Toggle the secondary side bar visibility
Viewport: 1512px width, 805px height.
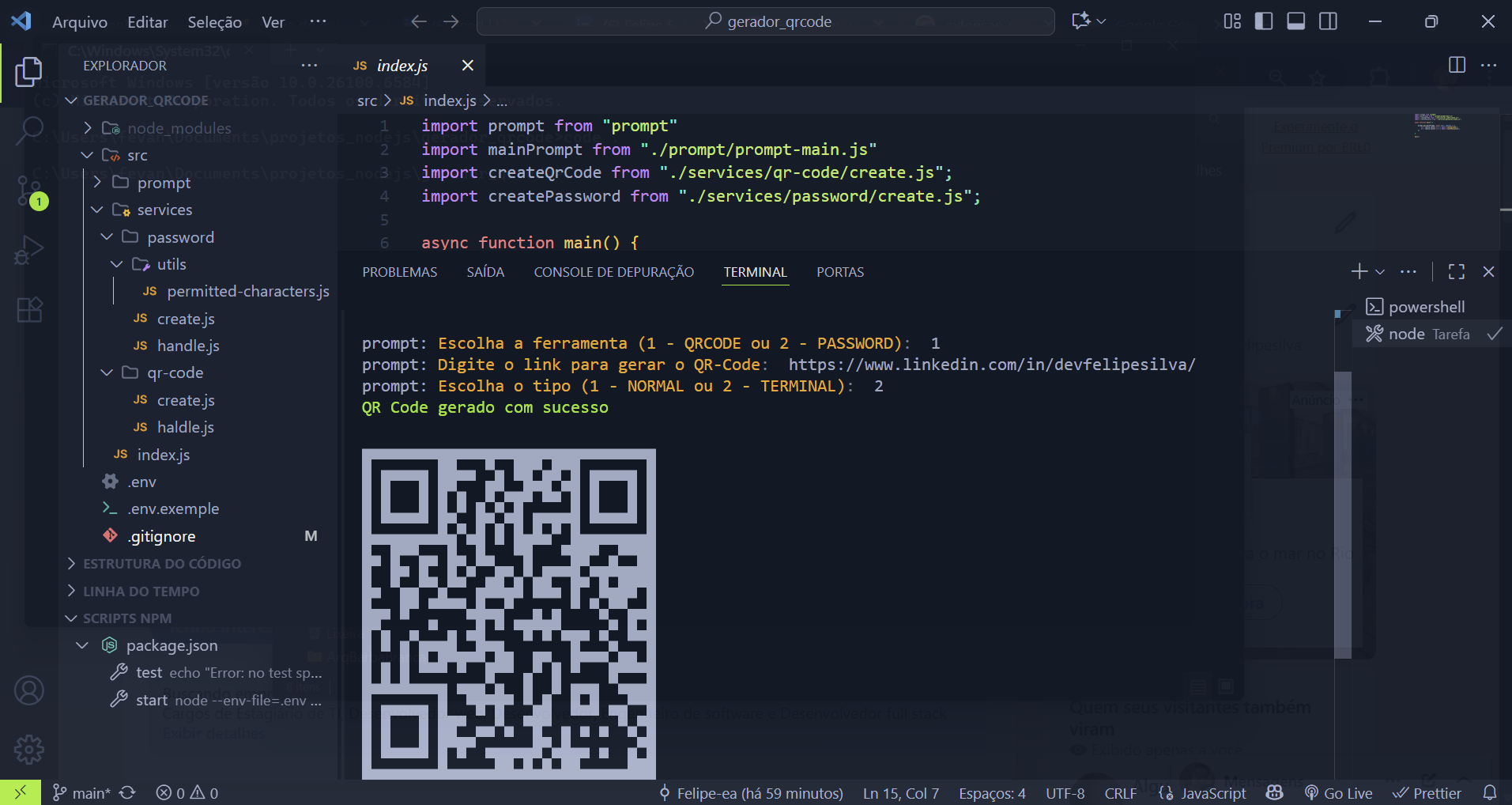(1329, 21)
